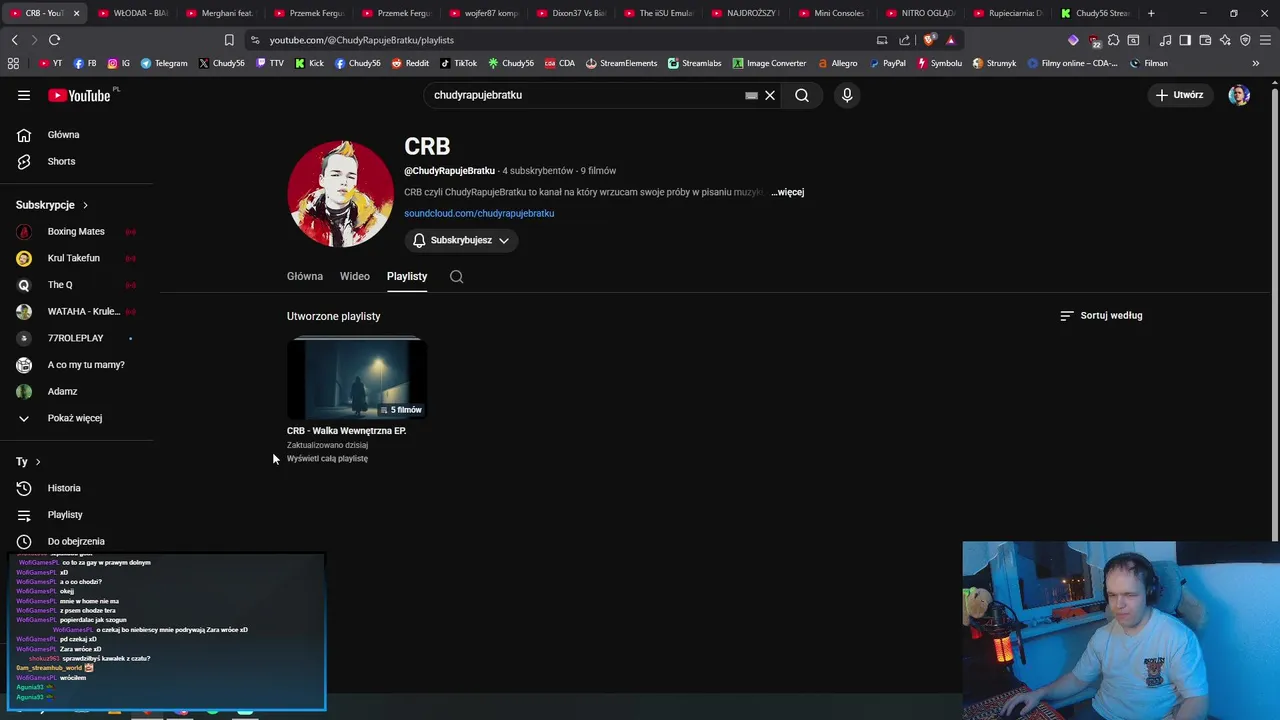This screenshot has width=1280, height=720.
Task: Open Do obejrzenia watch later list
Action: tap(76, 541)
